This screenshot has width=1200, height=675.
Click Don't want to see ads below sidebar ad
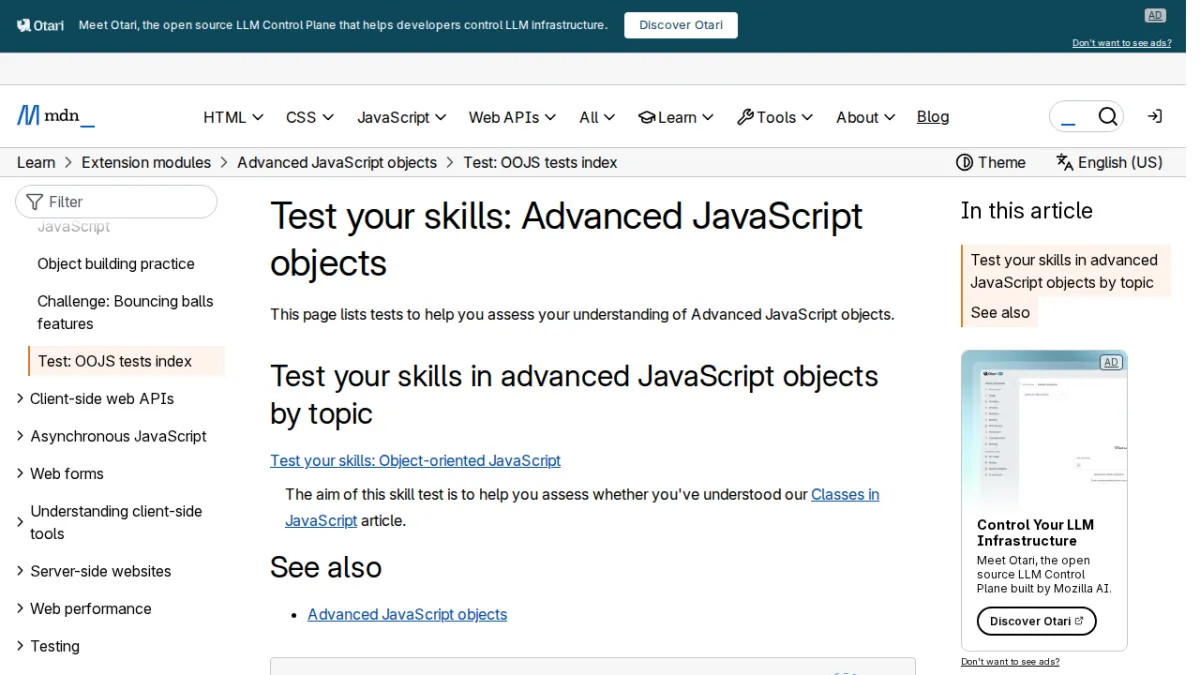(1010, 661)
